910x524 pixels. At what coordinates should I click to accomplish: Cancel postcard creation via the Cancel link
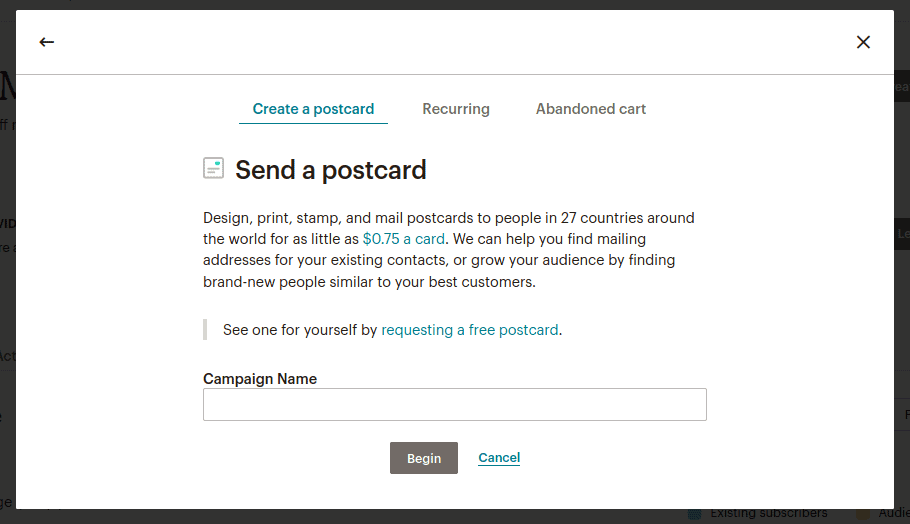coord(499,457)
